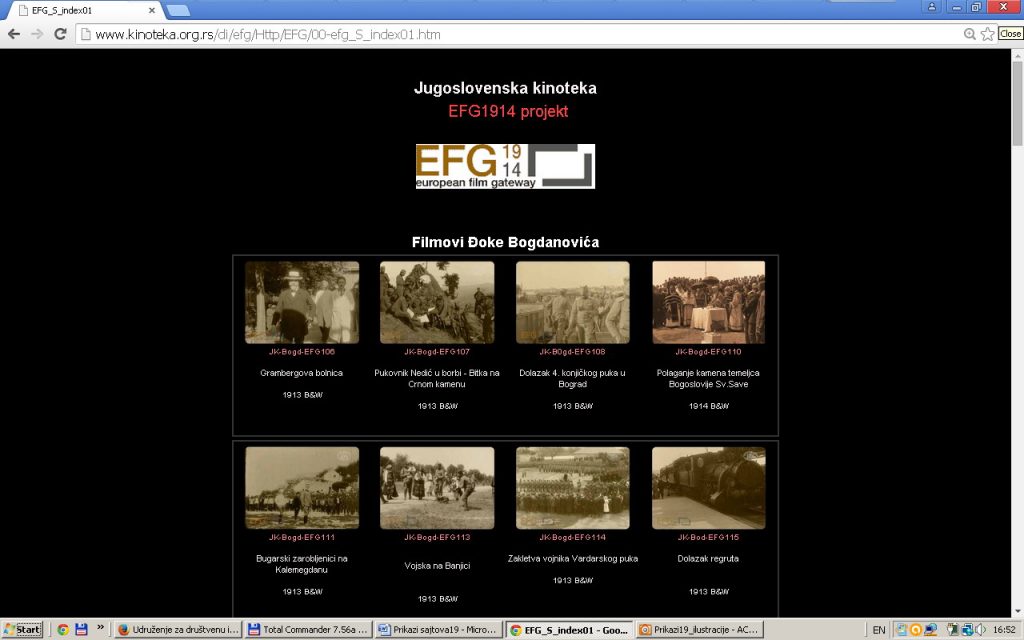Image resolution: width=1024 pixels, height=640 pixels.
Task: Click the EN language indicator in system tray
Action: click(x=879, y=630)
